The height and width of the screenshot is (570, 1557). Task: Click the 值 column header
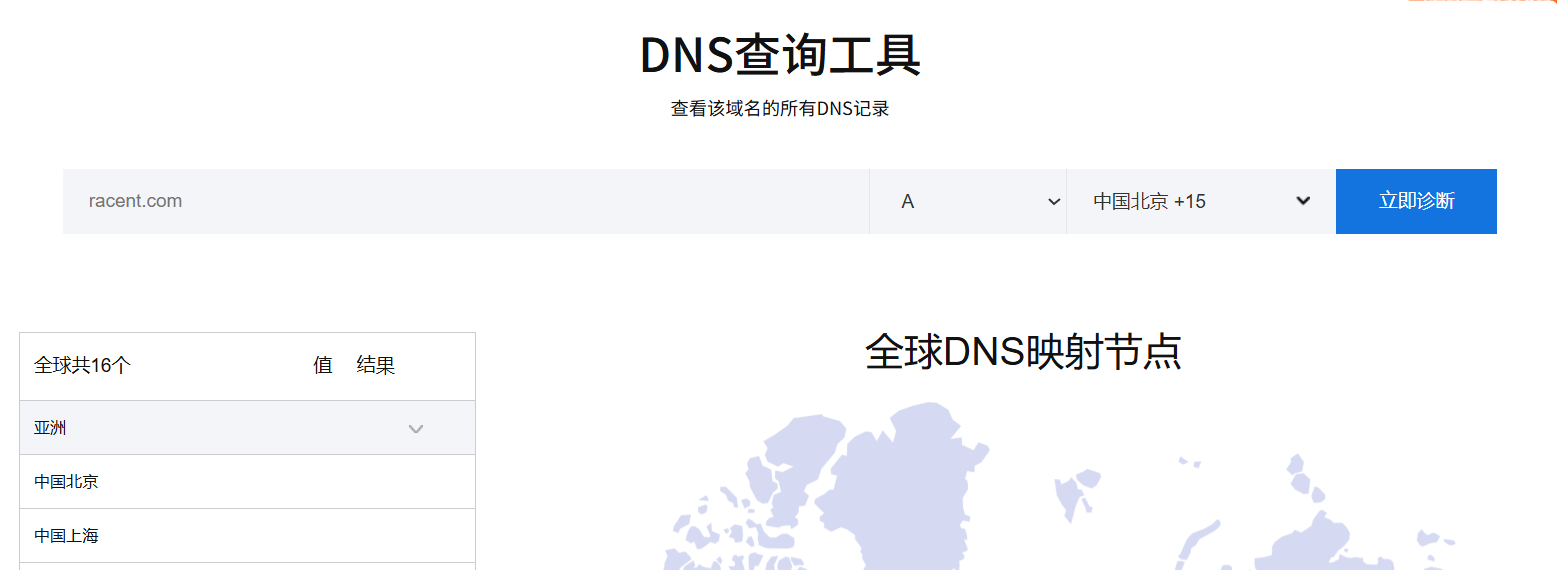322,366
